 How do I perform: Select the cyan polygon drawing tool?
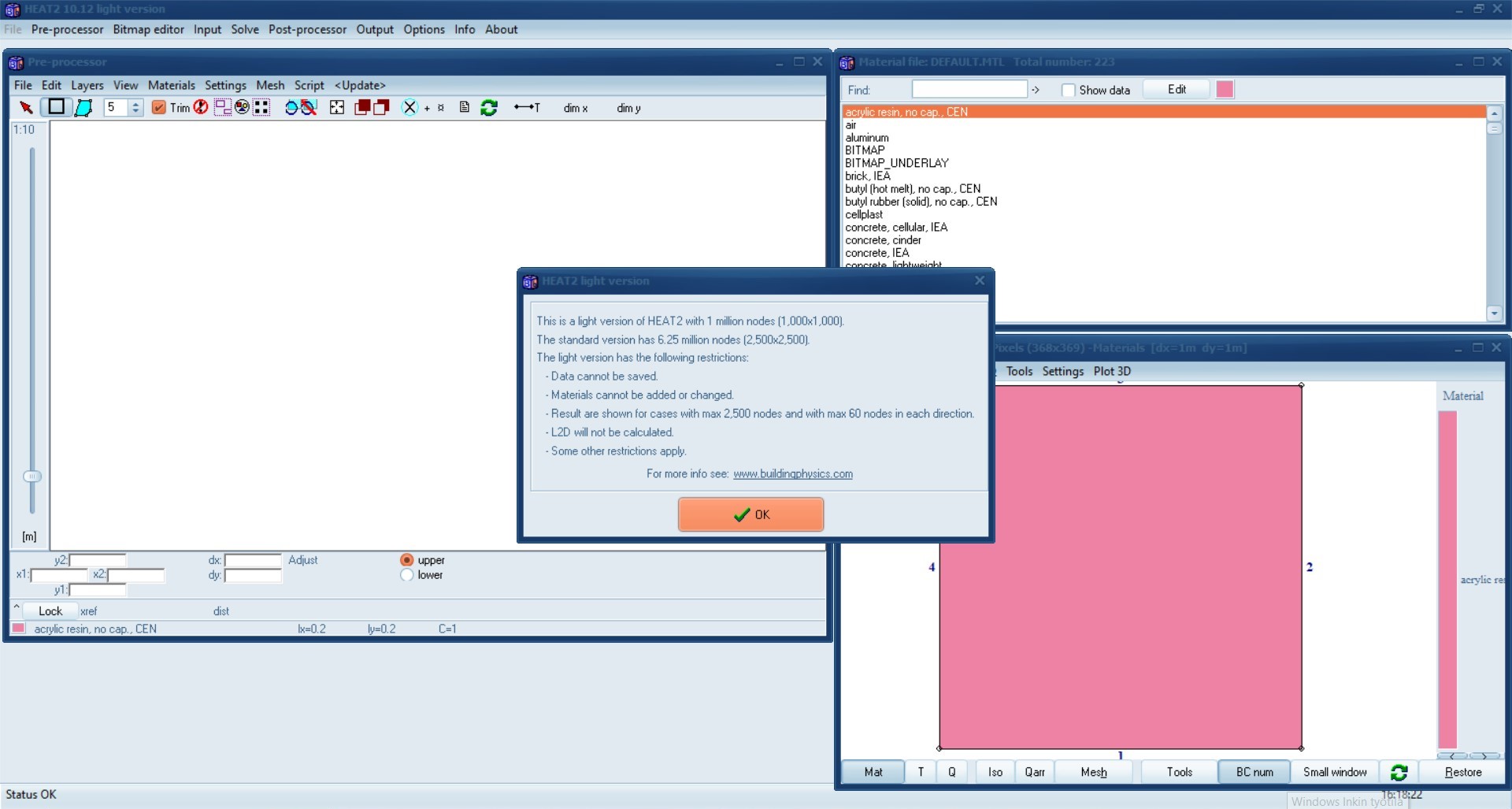coord(83,108)
